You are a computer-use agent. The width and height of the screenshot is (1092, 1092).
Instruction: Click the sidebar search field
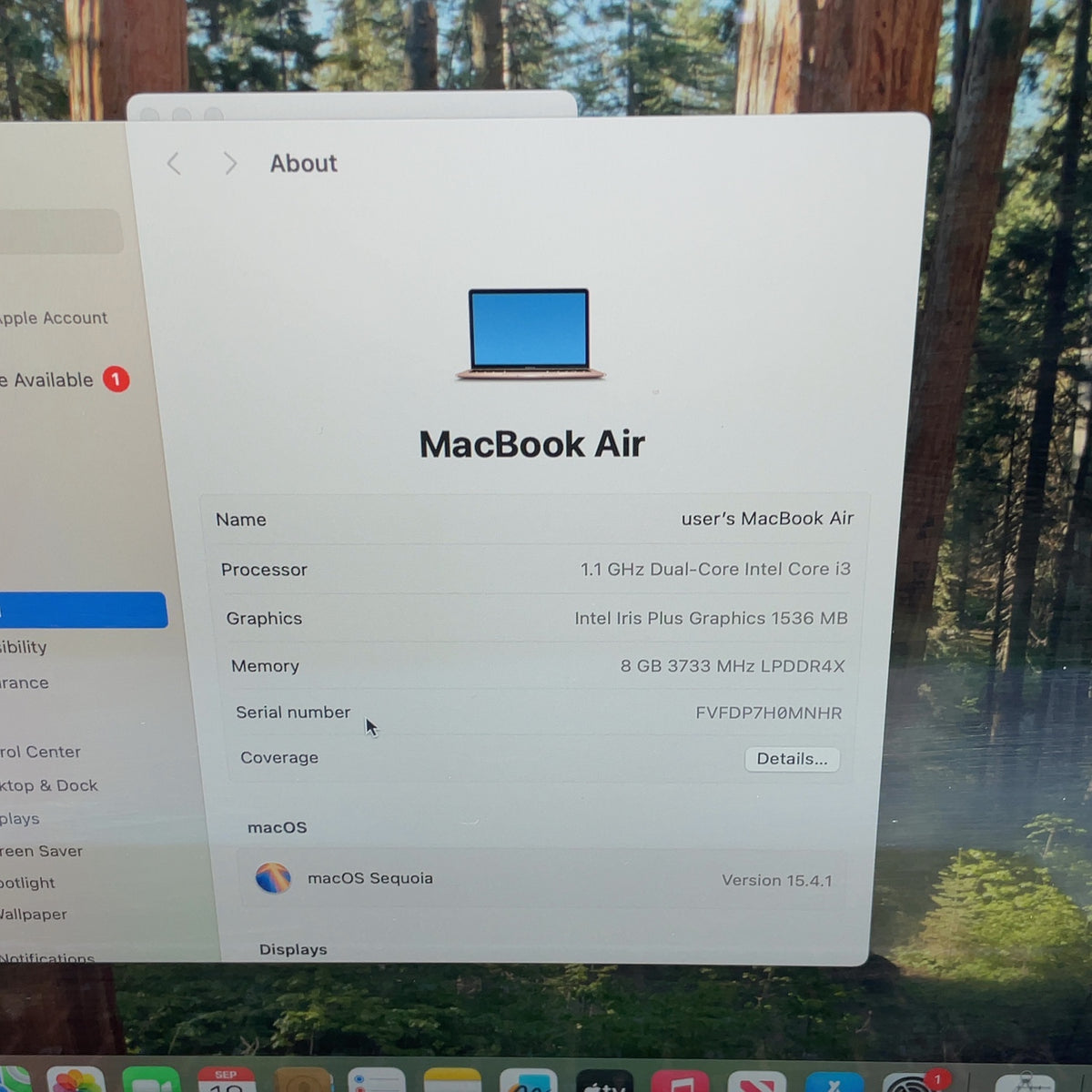pyautogui.click(x=61, y=231)
